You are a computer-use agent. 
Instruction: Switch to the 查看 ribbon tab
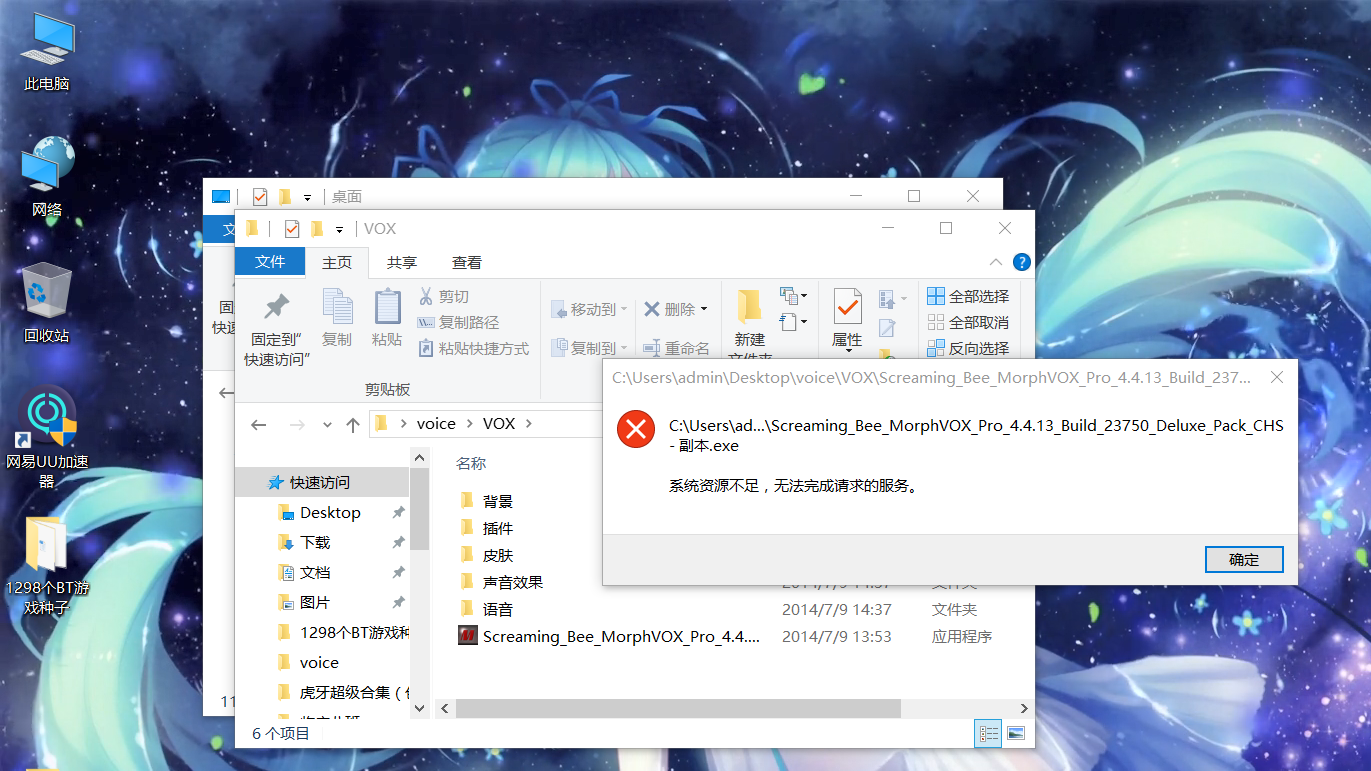coord(467,262)
